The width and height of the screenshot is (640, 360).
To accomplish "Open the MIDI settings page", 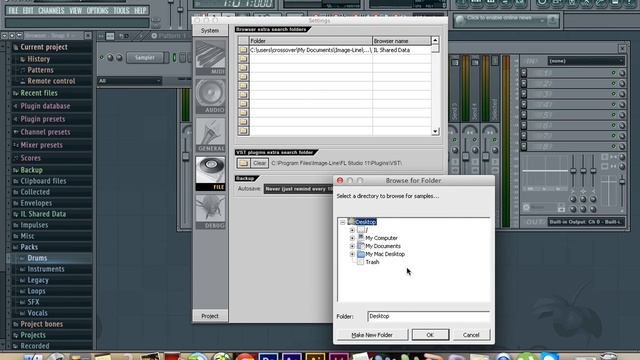I will tap(210, 58).
